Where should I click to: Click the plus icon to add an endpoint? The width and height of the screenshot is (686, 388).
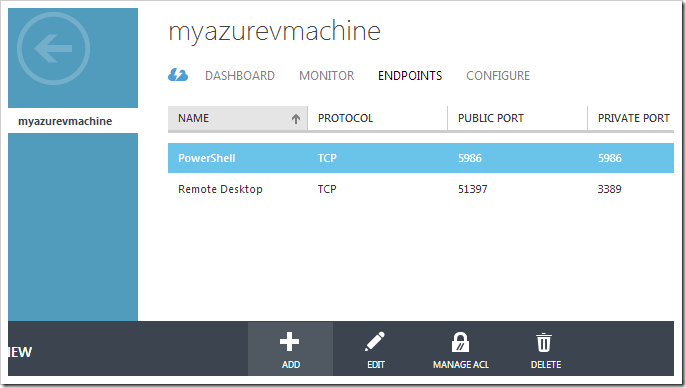tap(290, 342)
